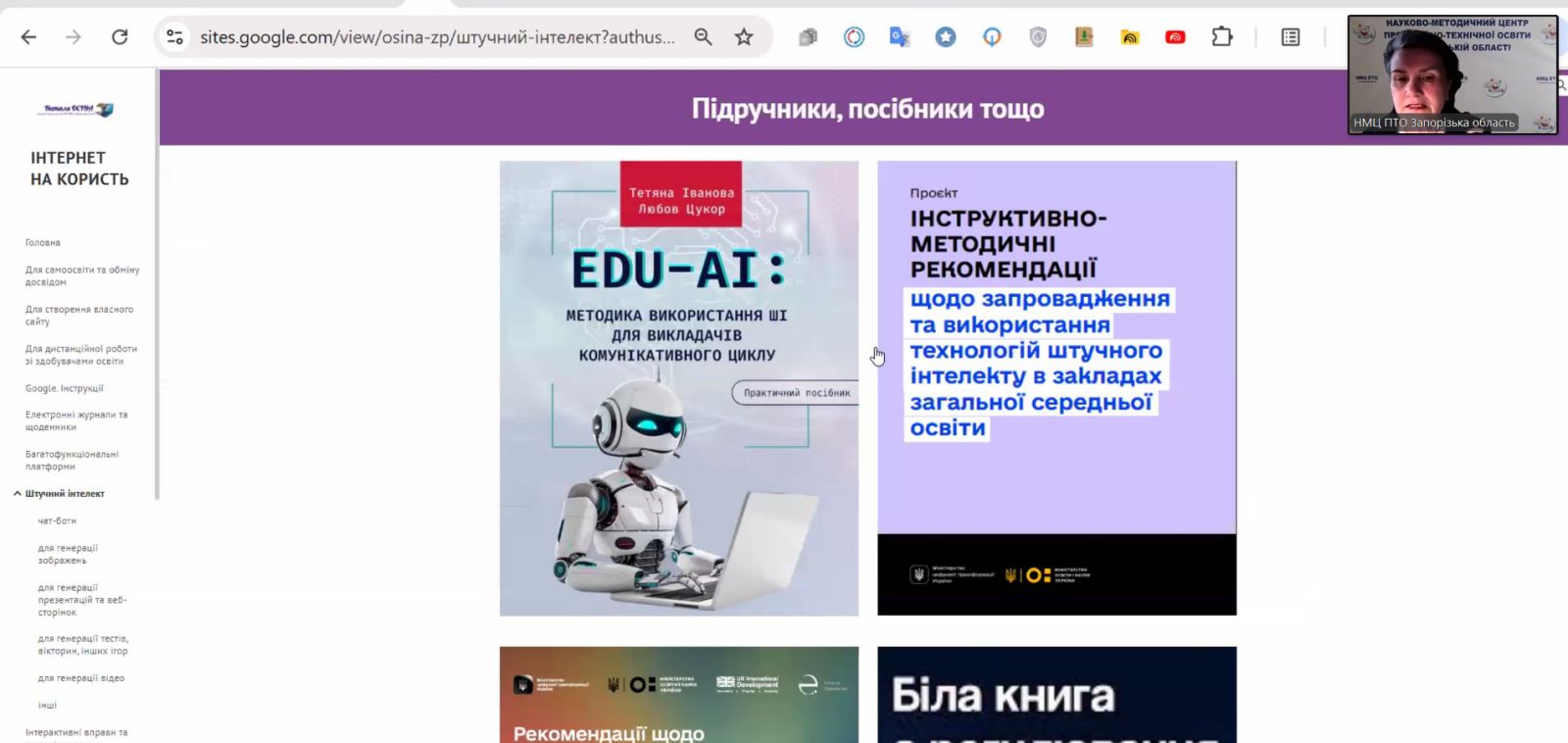Open the чат-боти subpage link
Image resolution: width=1568 pixels, height=743 pixels.
(x=57, y=521)
